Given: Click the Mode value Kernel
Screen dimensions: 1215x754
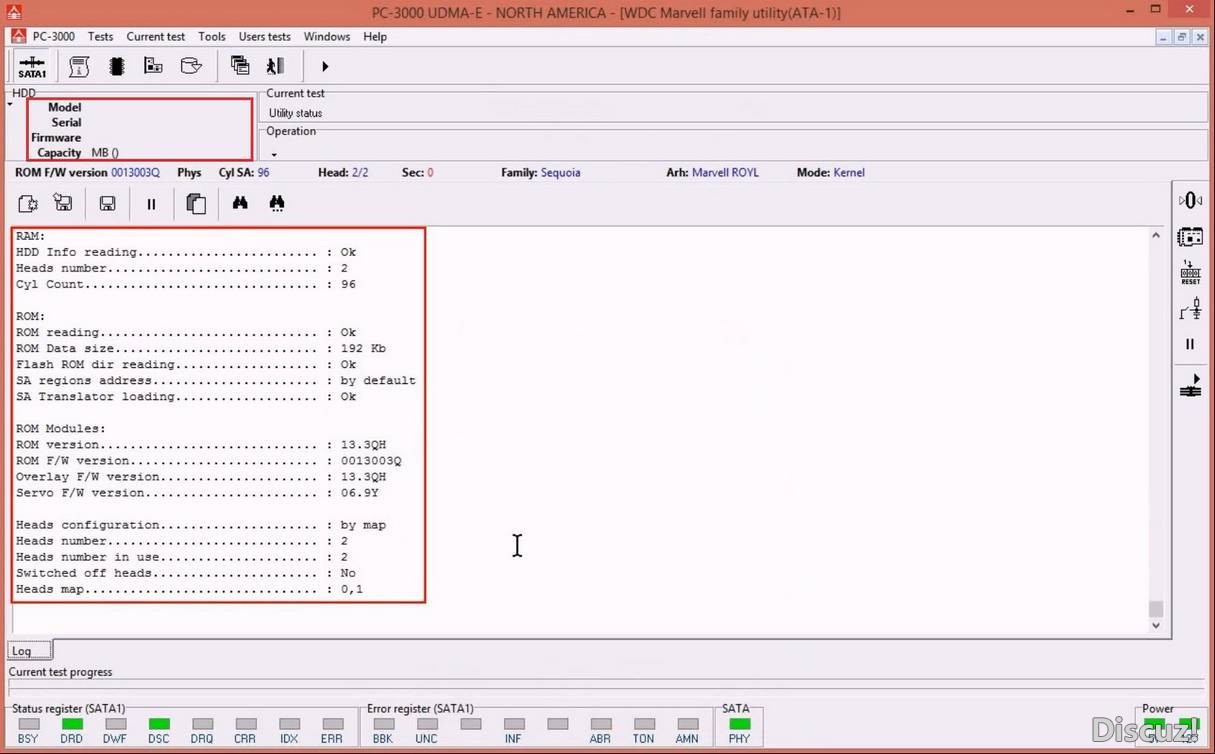Looking at the screenshot, I should click(849, 172).
